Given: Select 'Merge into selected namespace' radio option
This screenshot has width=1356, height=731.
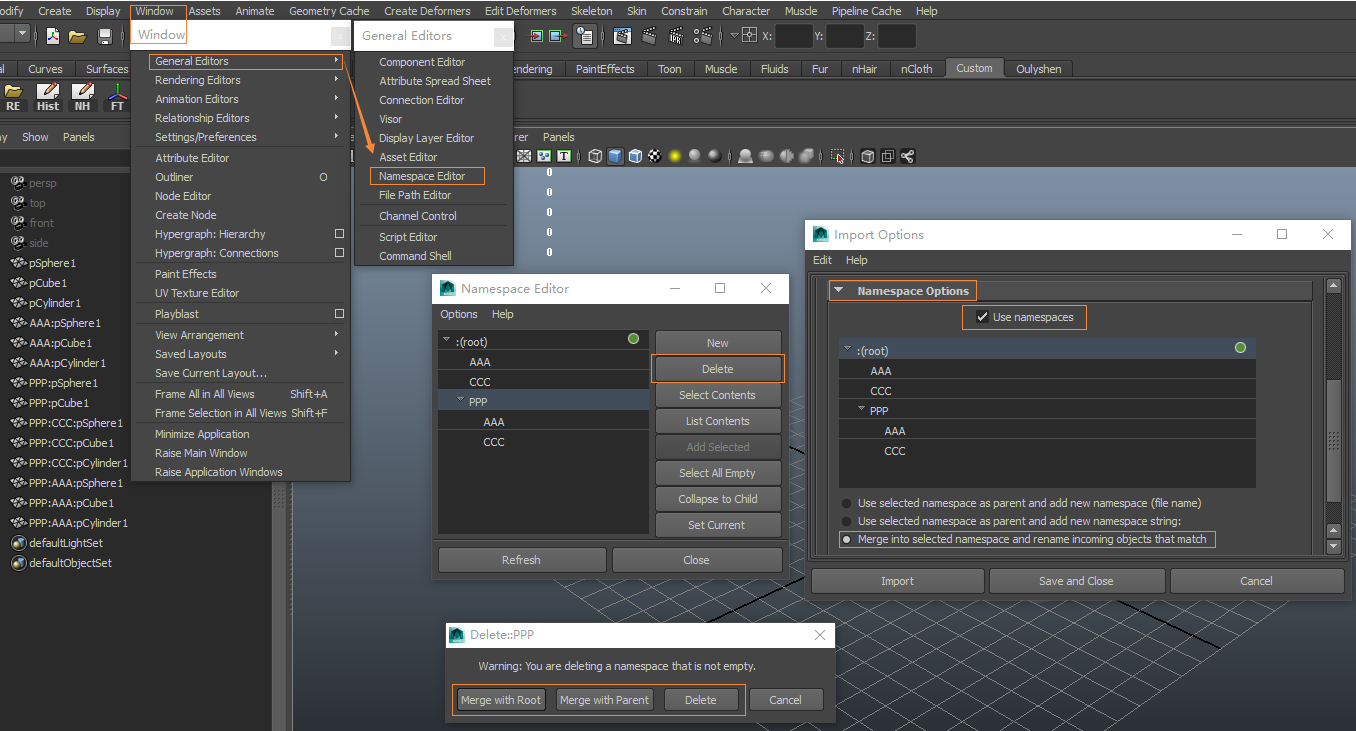Looking at the screenshot, I should pyautogui.click(x=847, y=540).
